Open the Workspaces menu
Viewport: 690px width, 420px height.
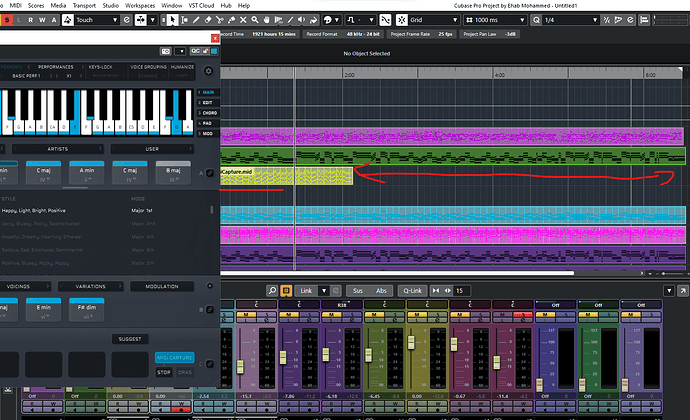140,5
